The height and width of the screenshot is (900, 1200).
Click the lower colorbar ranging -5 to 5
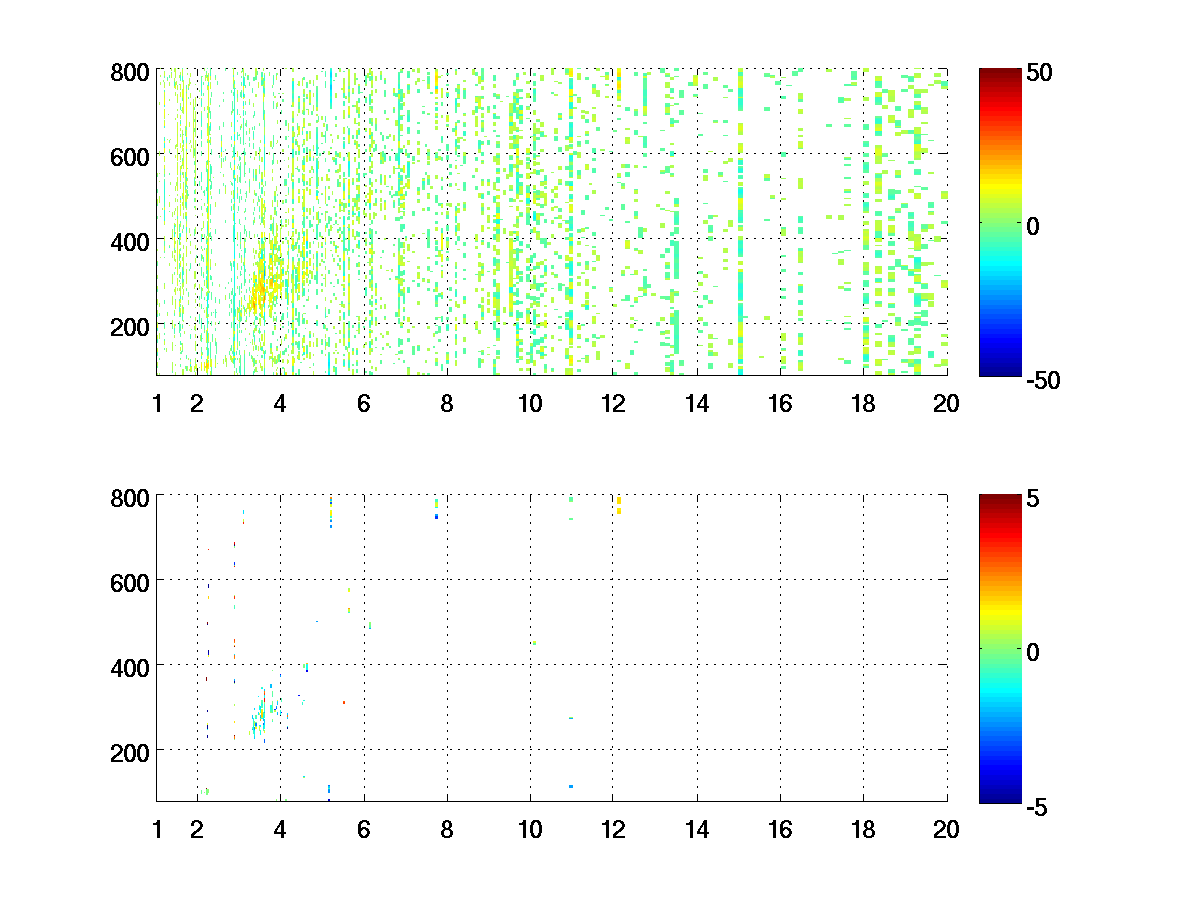(x=1000, y=647)
